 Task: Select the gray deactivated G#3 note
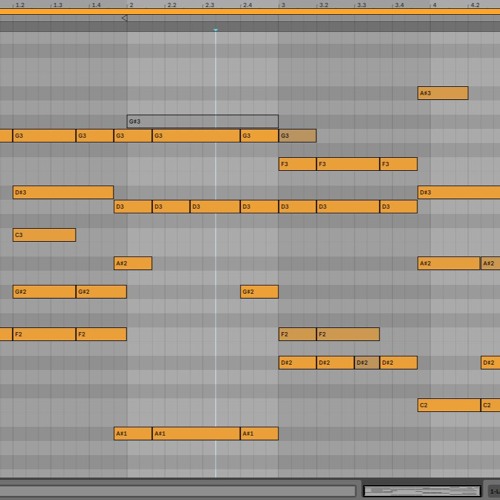click(202, 121)
